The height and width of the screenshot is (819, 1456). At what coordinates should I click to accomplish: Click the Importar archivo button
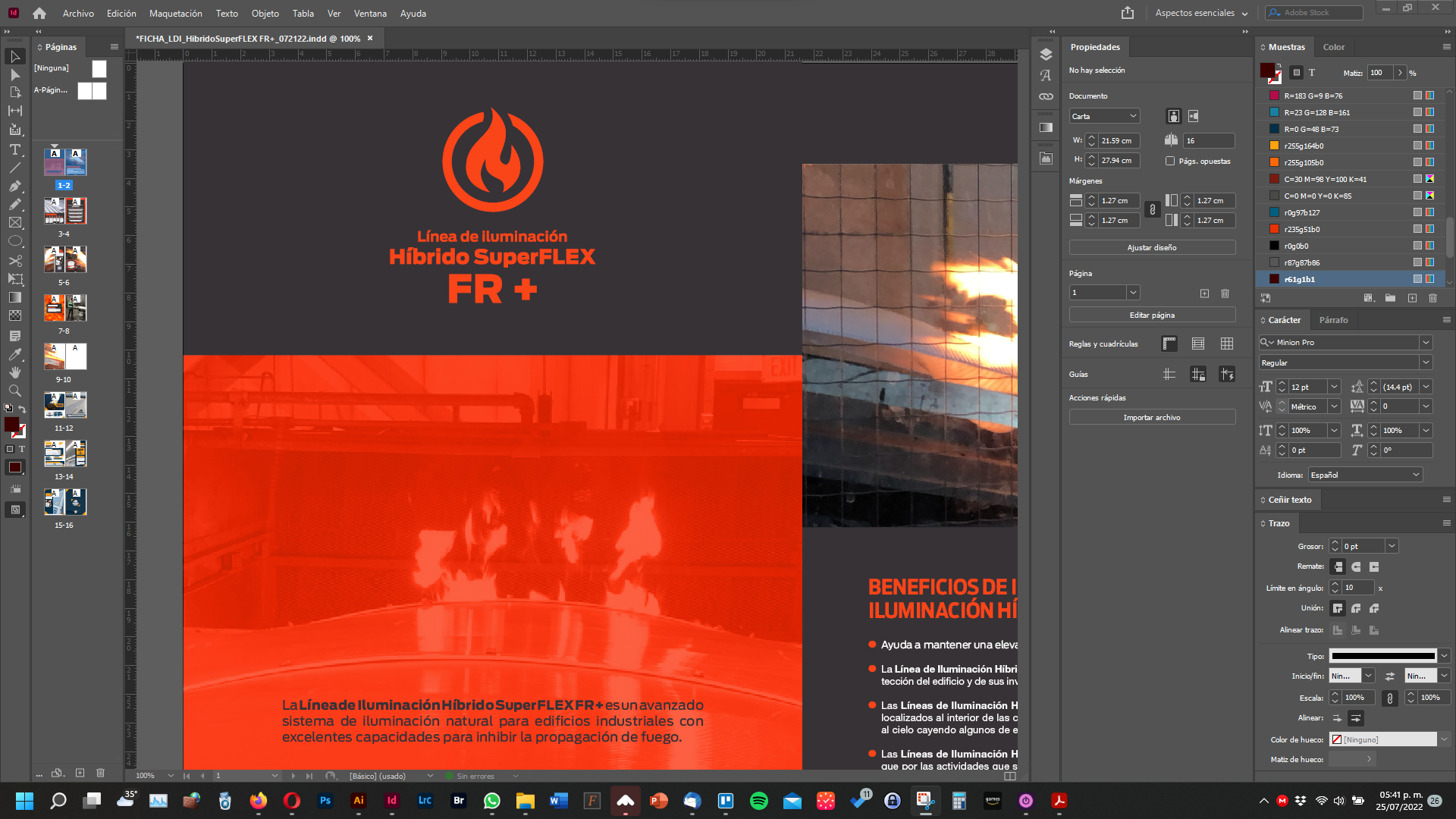(x=1152, y=417)
